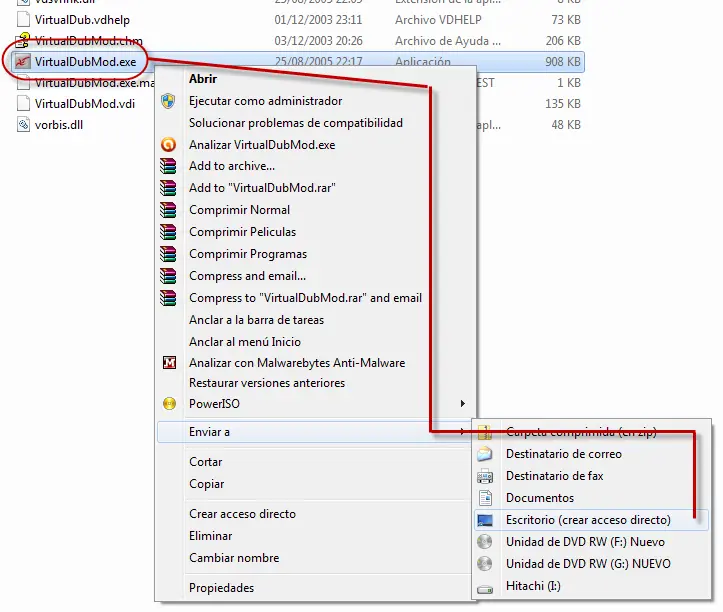
Task: Choose Anclar al menú Inicio
Action: pos(245,342)
